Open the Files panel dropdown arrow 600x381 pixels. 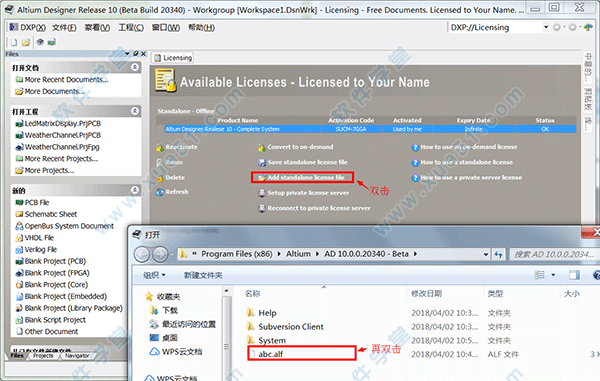tap(127, 54)
